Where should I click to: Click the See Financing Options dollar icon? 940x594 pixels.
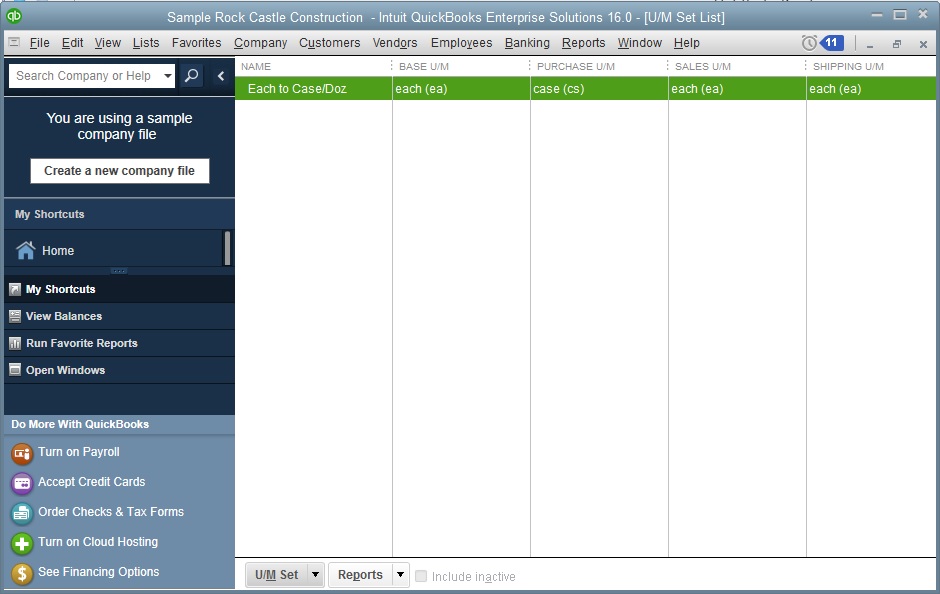click(x=22, y=573)
